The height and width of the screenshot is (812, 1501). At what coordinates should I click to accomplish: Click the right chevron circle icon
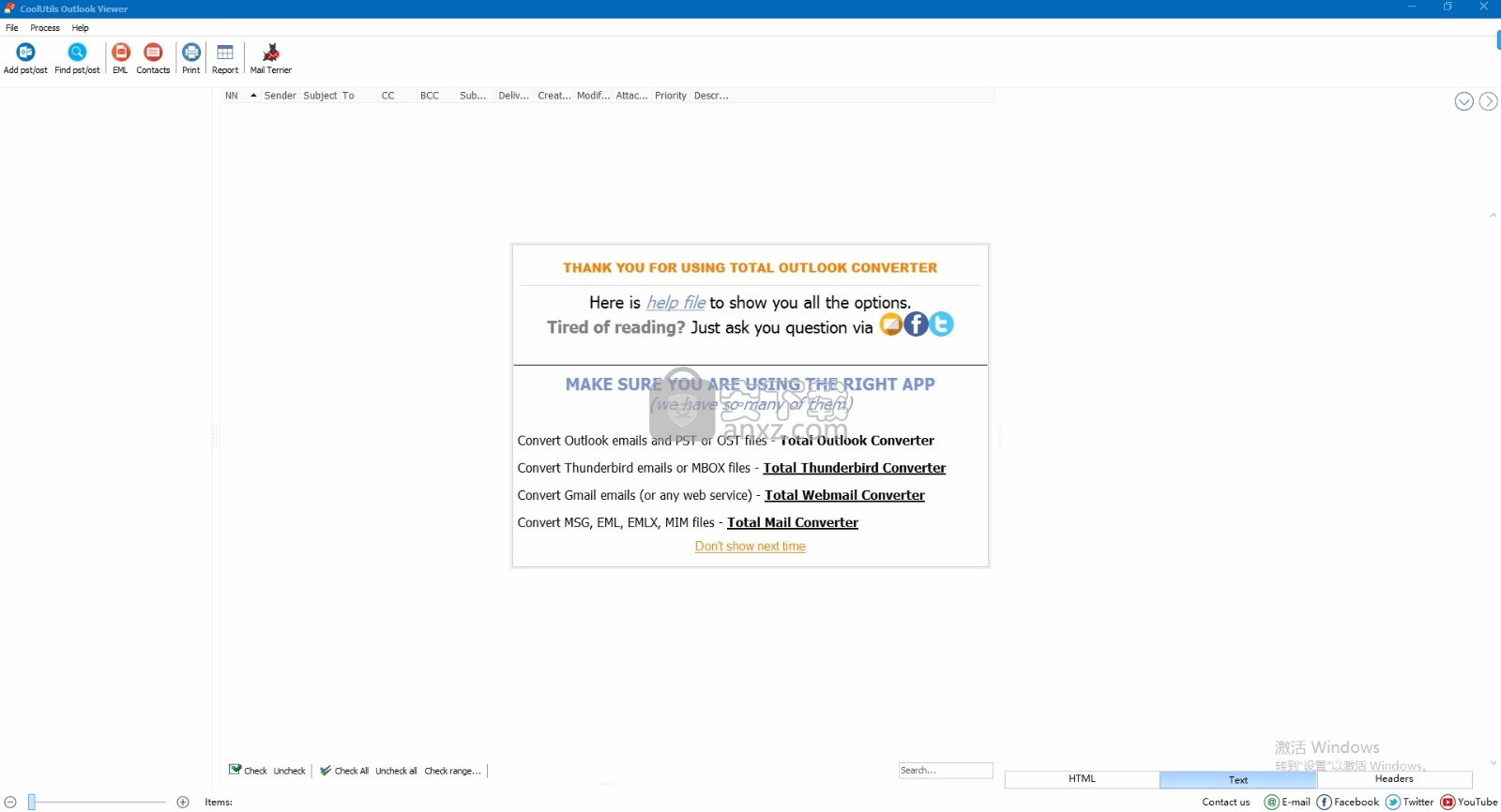coord(1488,101)
